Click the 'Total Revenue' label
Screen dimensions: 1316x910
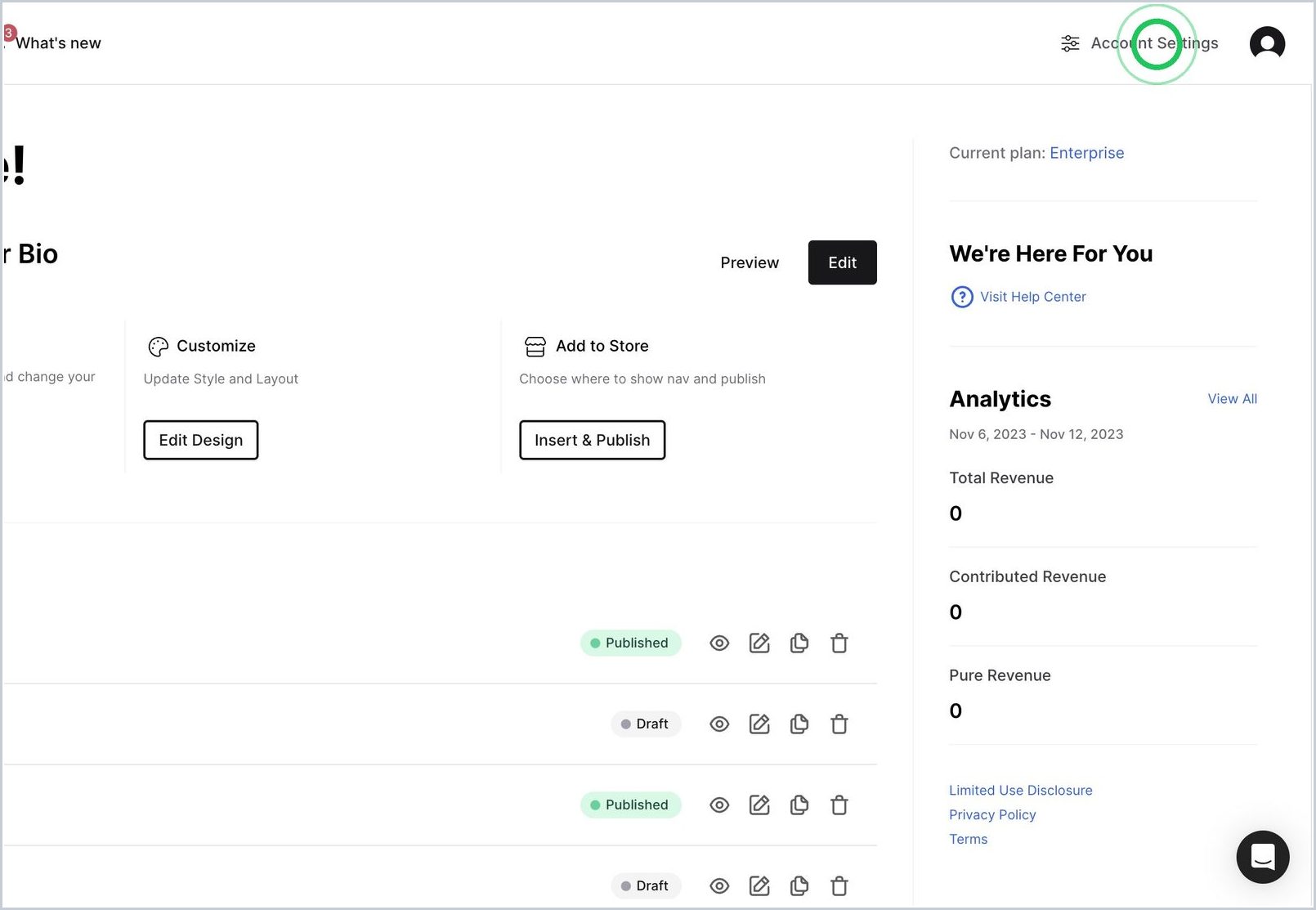coord(1001,478)
